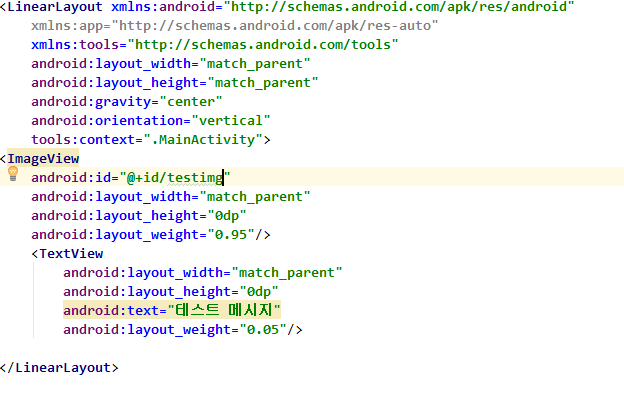The image size is (624, 407).
Task: Click the xmlns:android namespace URL text
Action: tap(399, 7)
